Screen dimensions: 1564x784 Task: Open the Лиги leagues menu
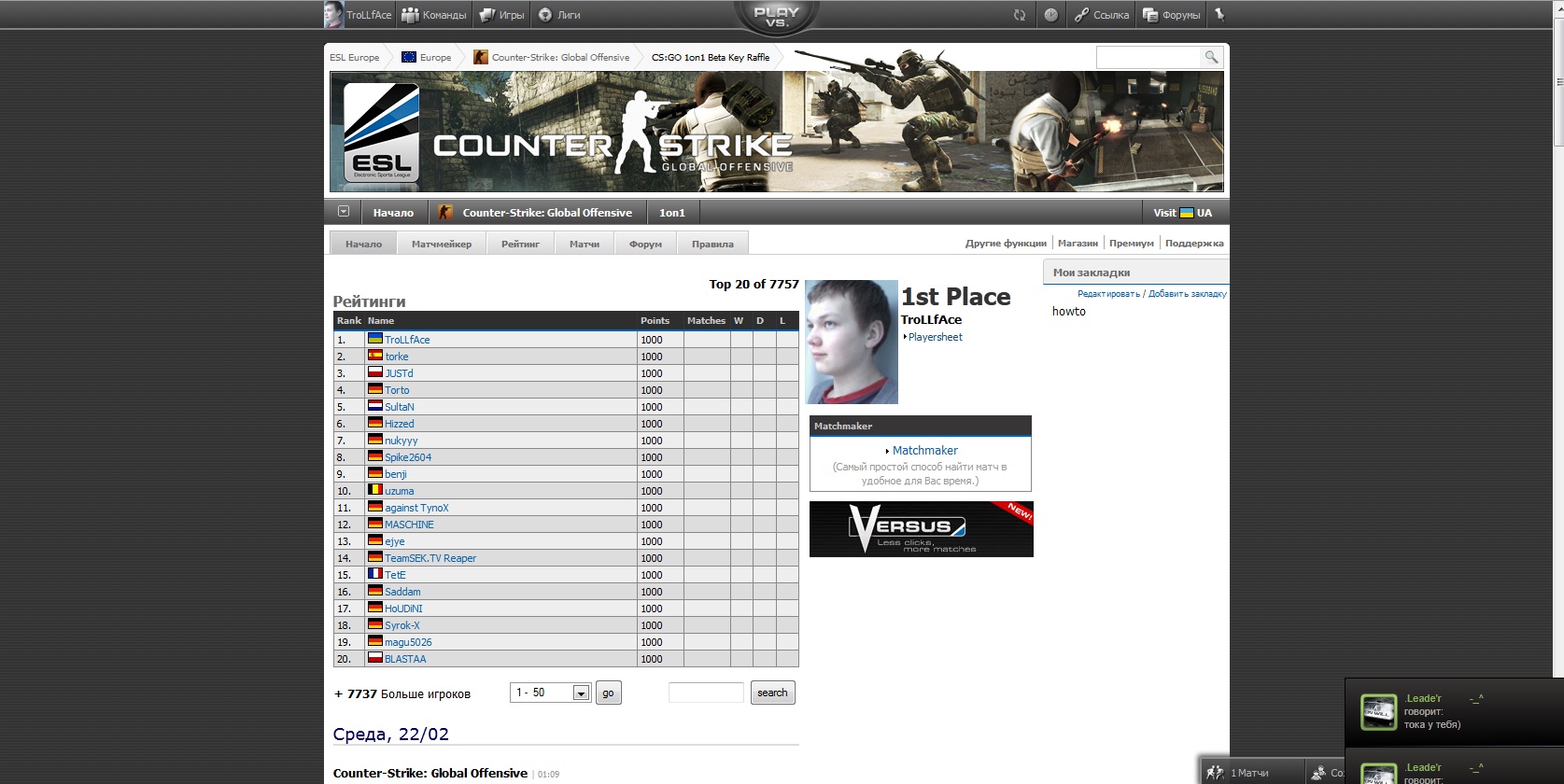[x=559, y=15]
